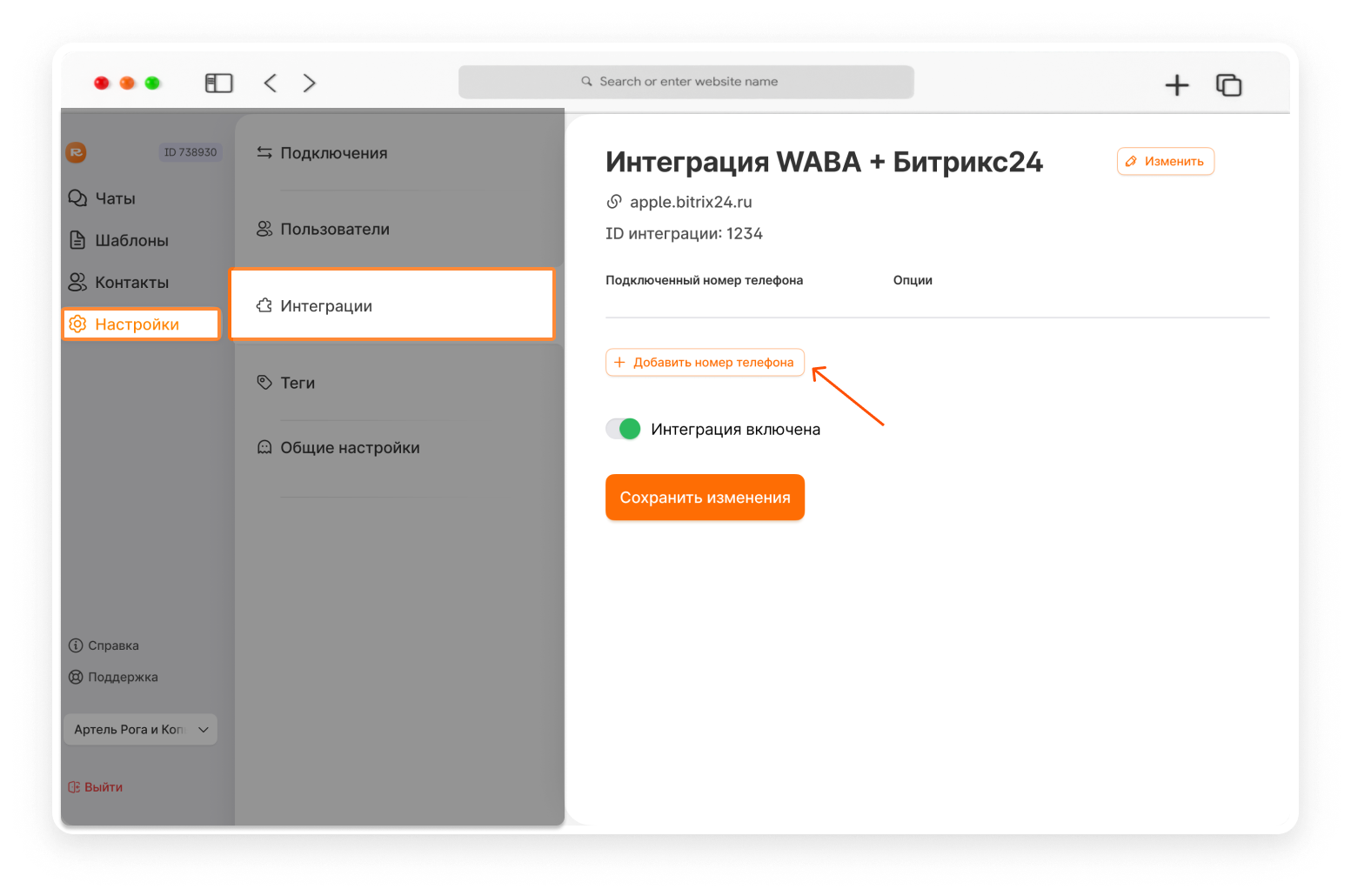The width and height of the screenshot is (1351, 896).
Task: Click the red close window button
Action: tap(102, 83)
